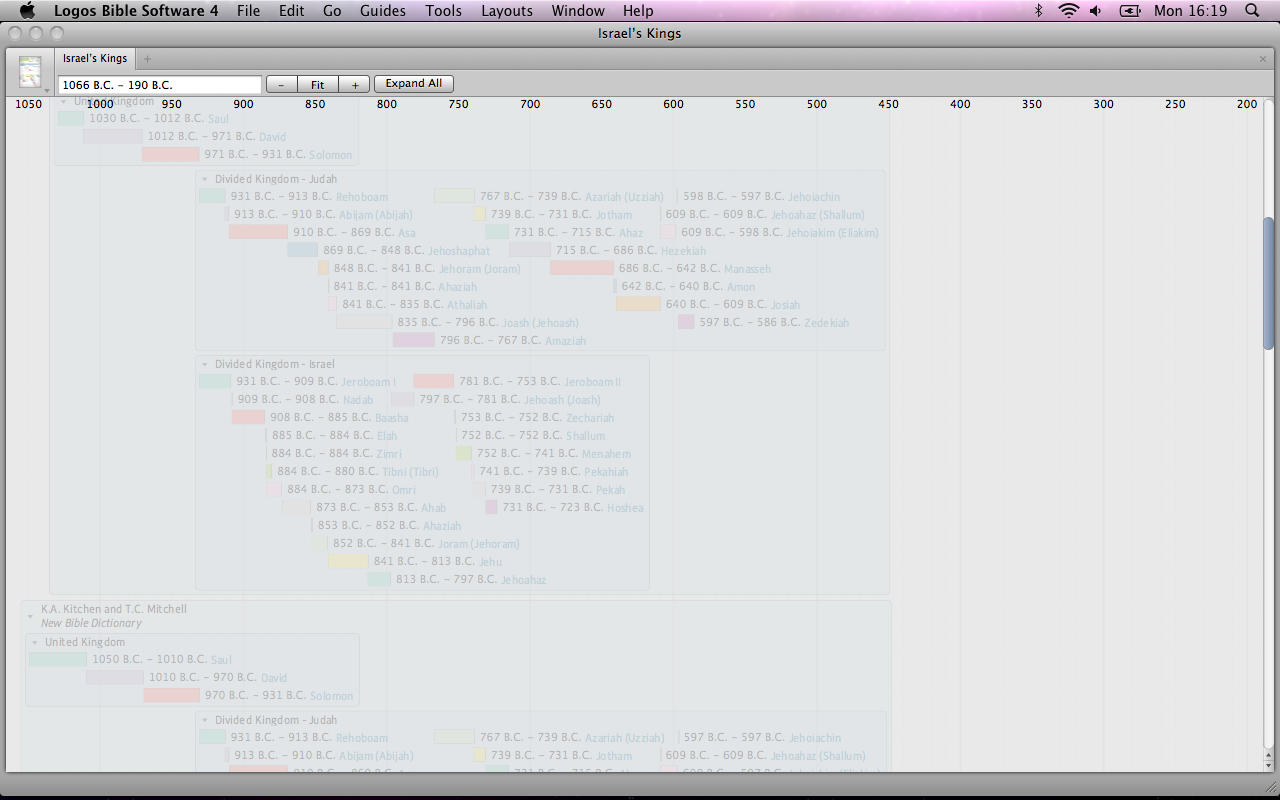Collapse the lower United Kingdom group
1280x800 pixels.
point(35,643)
